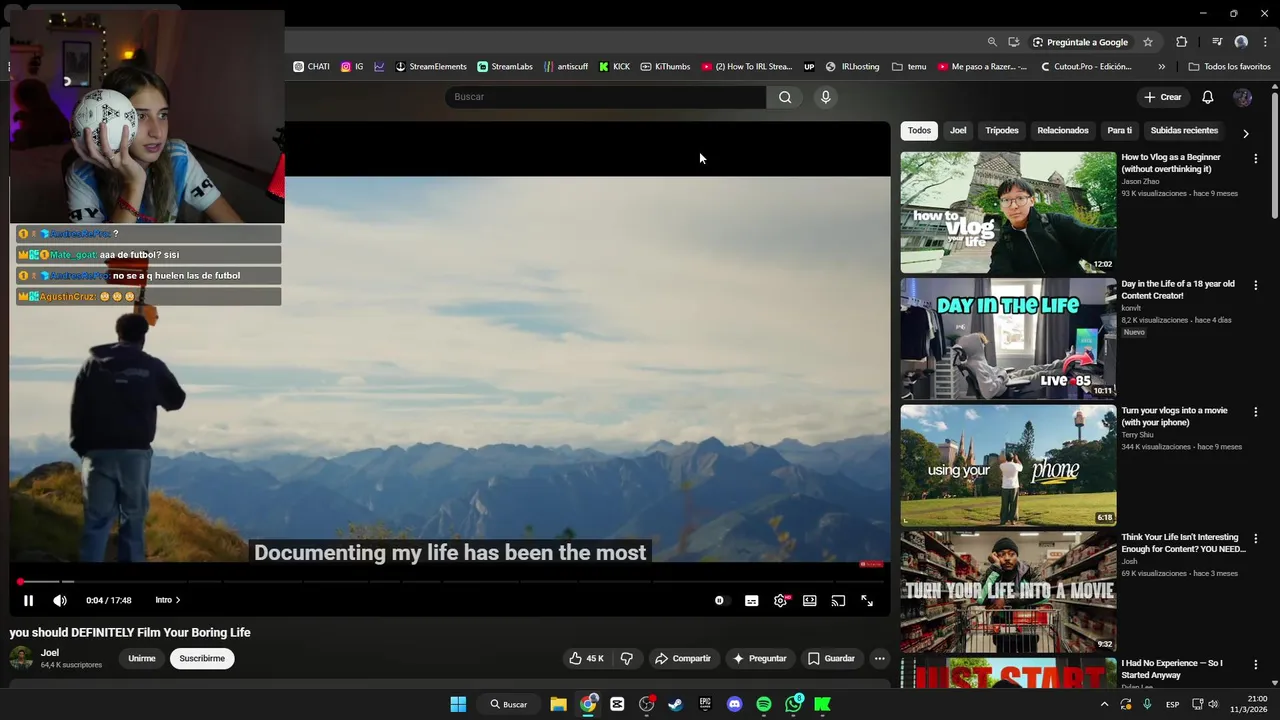Open the YouTube account avatar menu
The image size is (1280, 720).
(1242, 97)
